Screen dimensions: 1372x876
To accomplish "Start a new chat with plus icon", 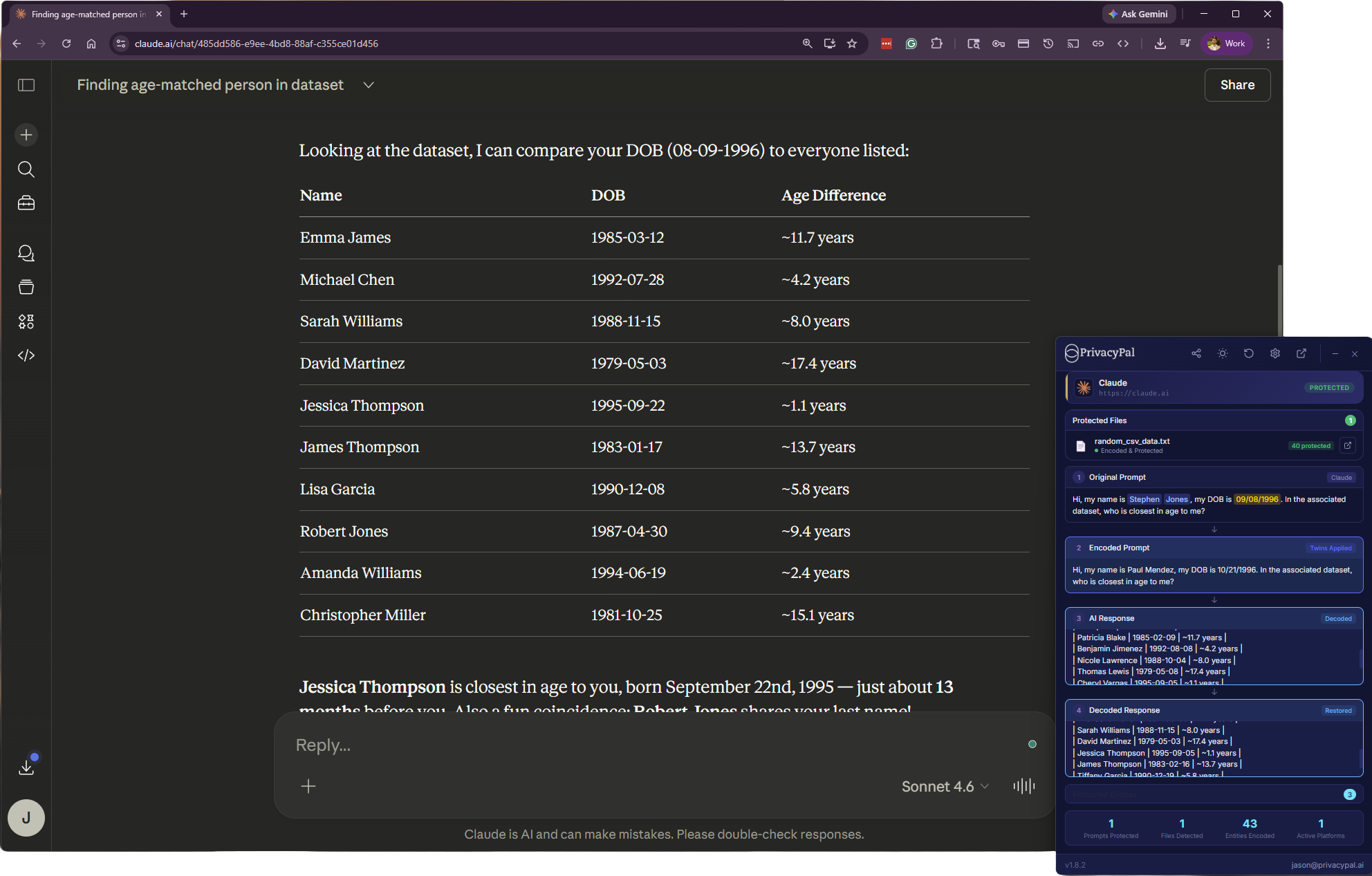I will pyautogui.click(x=26, y=135).
